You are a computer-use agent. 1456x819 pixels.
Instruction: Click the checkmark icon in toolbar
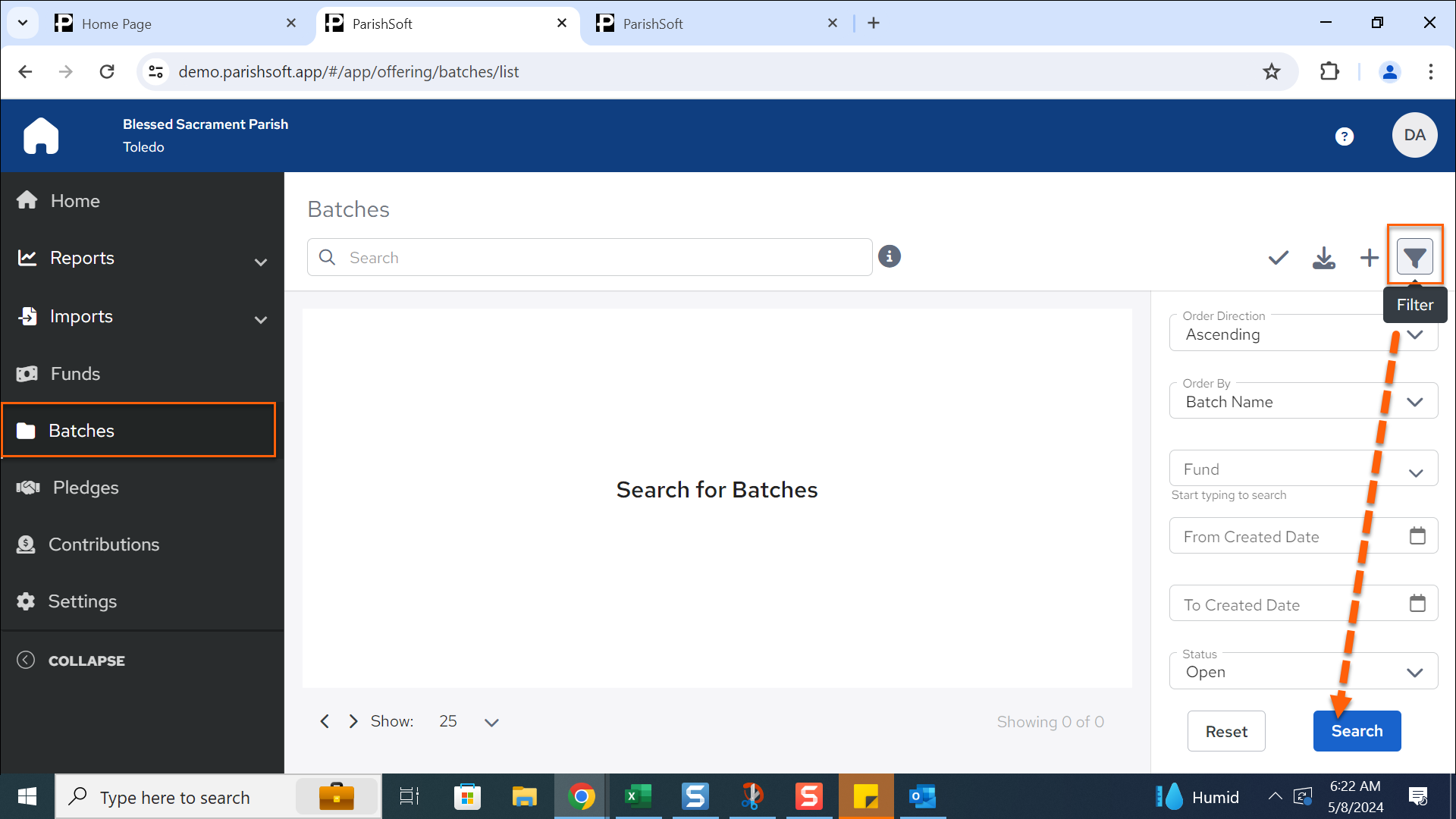coord(1279,258)
